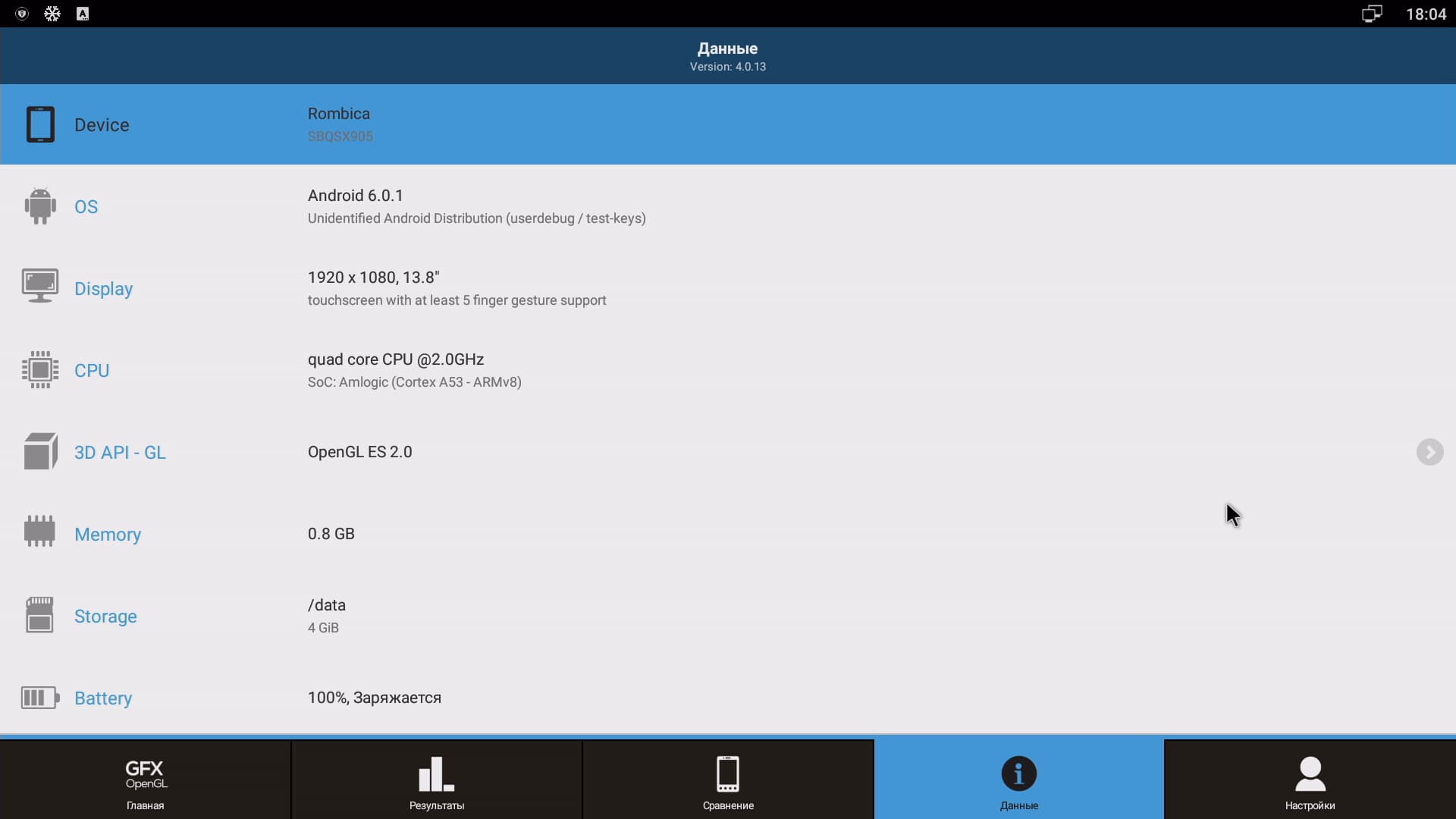Click the screen cast icon in status bar

[1371, 14]
